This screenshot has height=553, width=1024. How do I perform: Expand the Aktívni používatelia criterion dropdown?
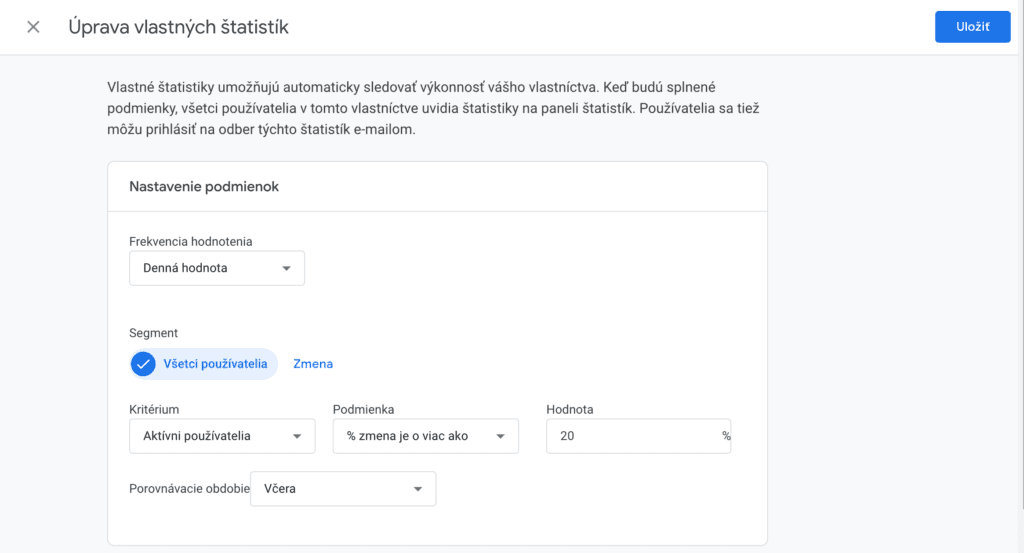pos(222,436)
